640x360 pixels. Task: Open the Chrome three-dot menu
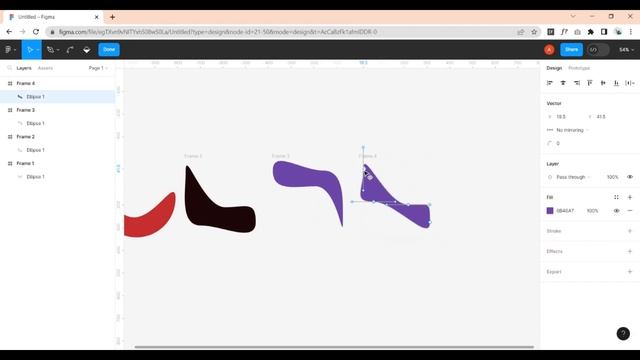point(631,32)
